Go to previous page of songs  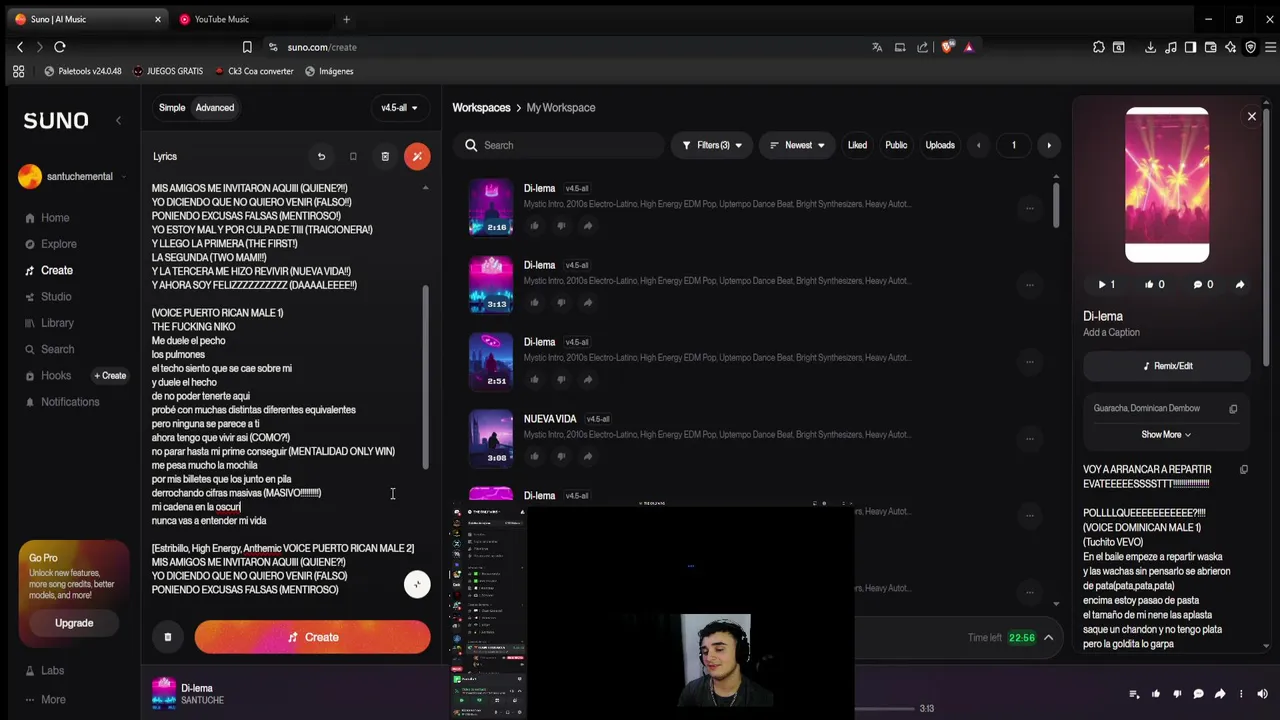(979, 145)
